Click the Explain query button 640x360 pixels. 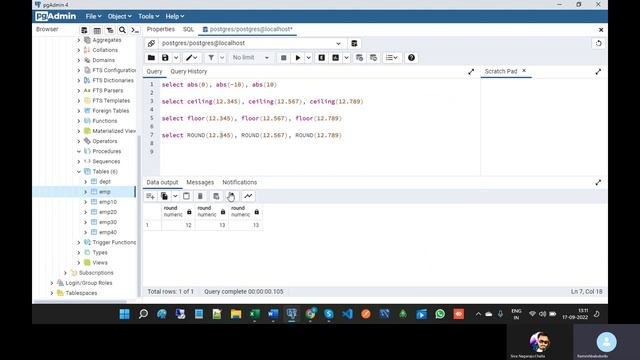322,58
